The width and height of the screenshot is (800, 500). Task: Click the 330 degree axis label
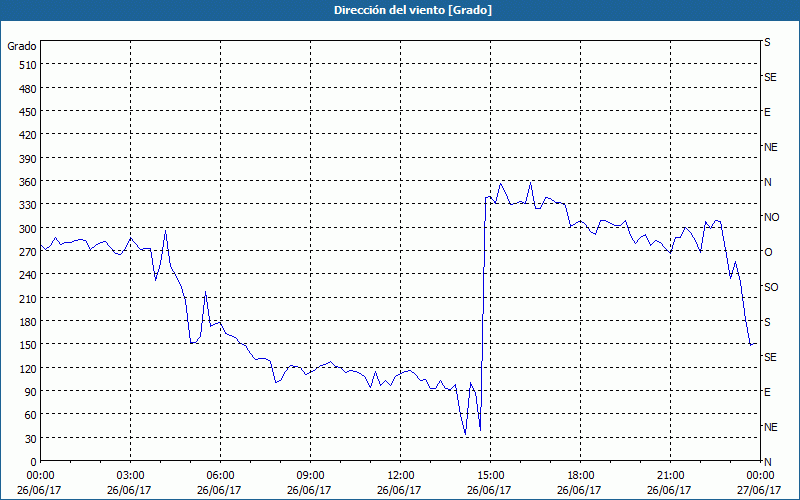point(28,205)
